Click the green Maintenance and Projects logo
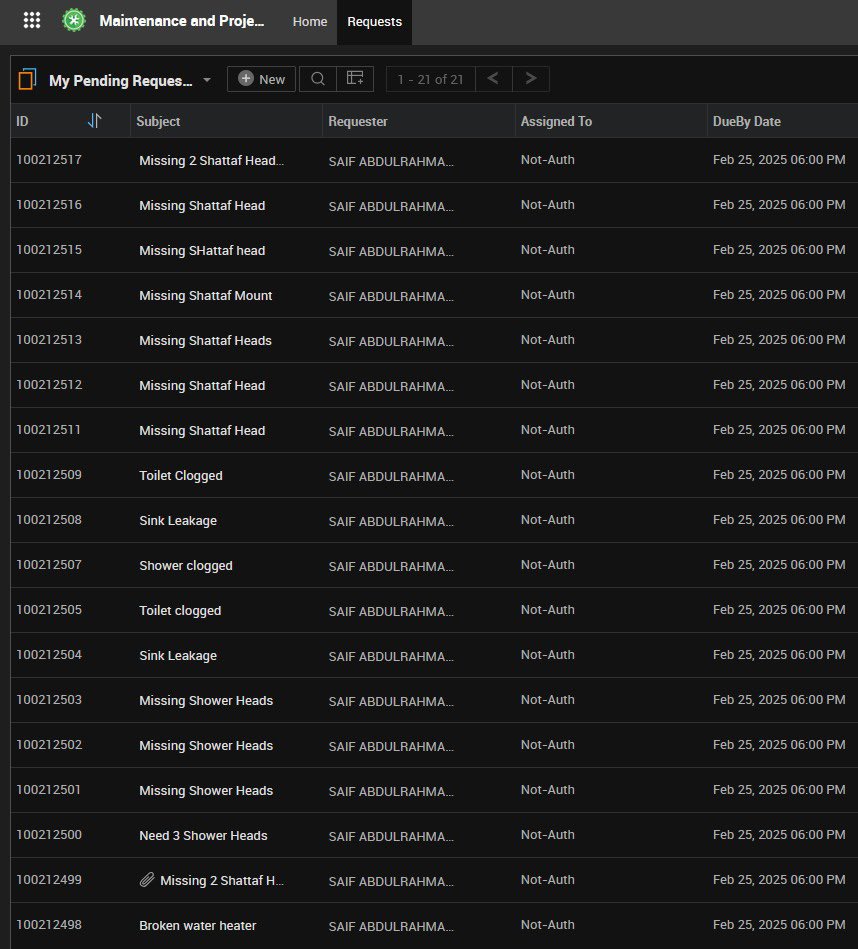Screen dimensions: 858x949 click(x=74, y=21)
